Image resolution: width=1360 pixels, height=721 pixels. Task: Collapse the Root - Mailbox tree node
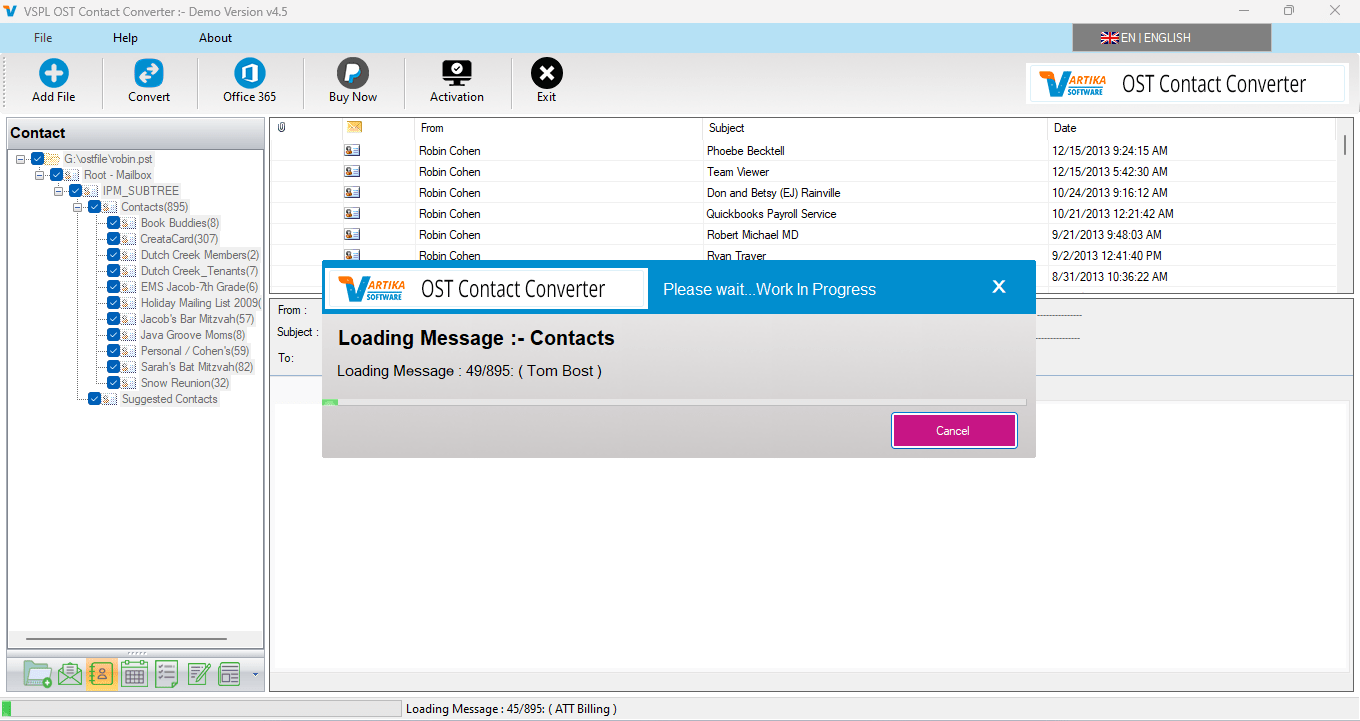pyautogui.click(x=40, y=175)
